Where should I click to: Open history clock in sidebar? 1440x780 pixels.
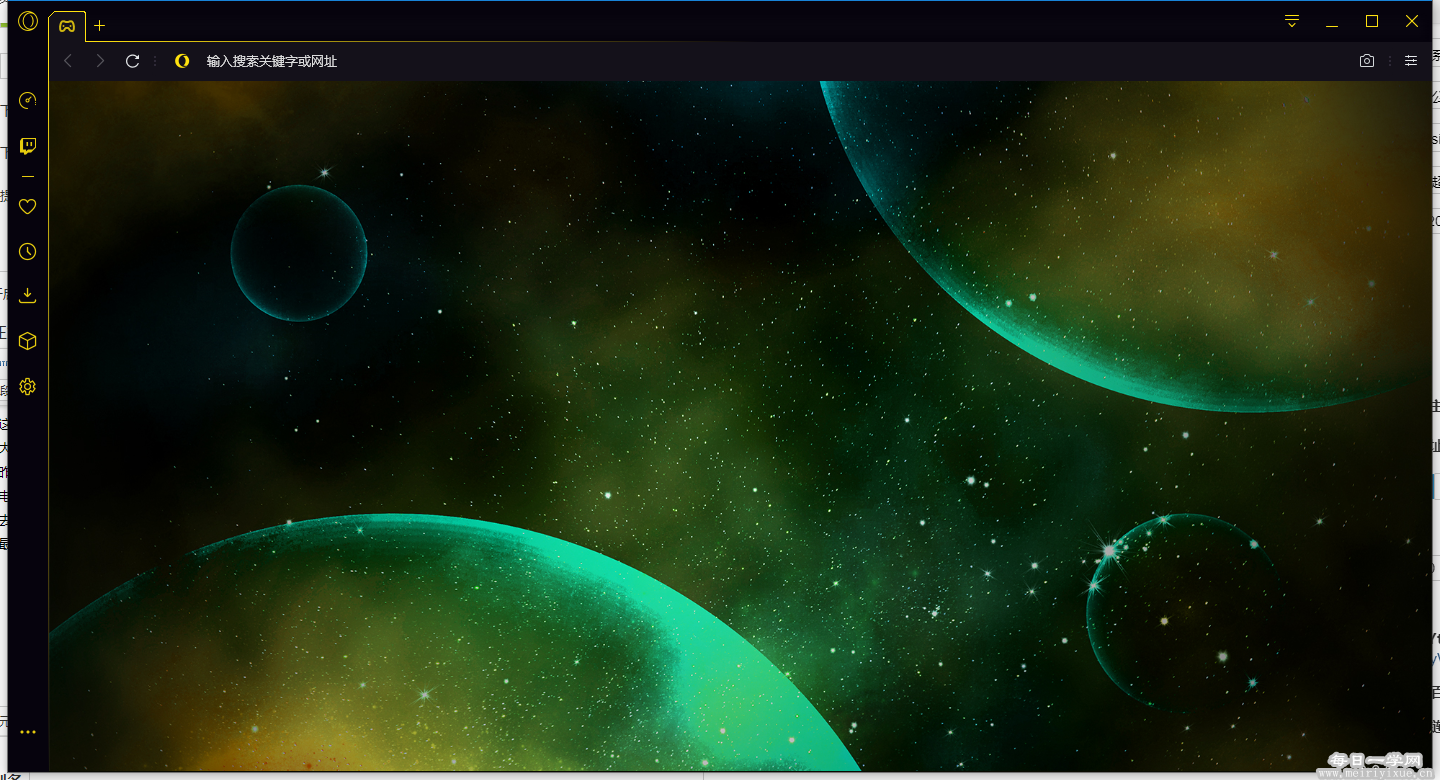28,252
